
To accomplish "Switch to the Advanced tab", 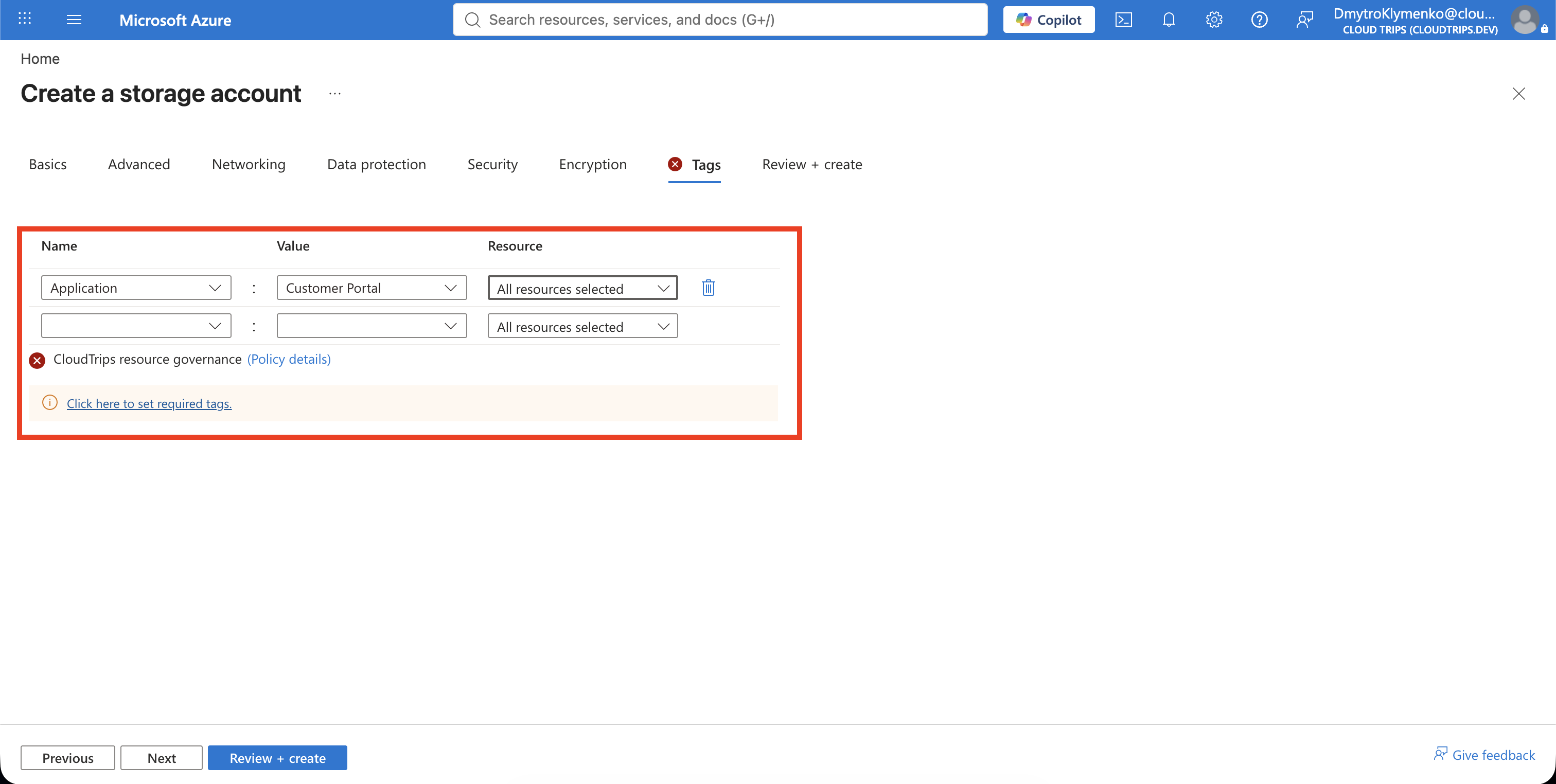I will [139, 164].
